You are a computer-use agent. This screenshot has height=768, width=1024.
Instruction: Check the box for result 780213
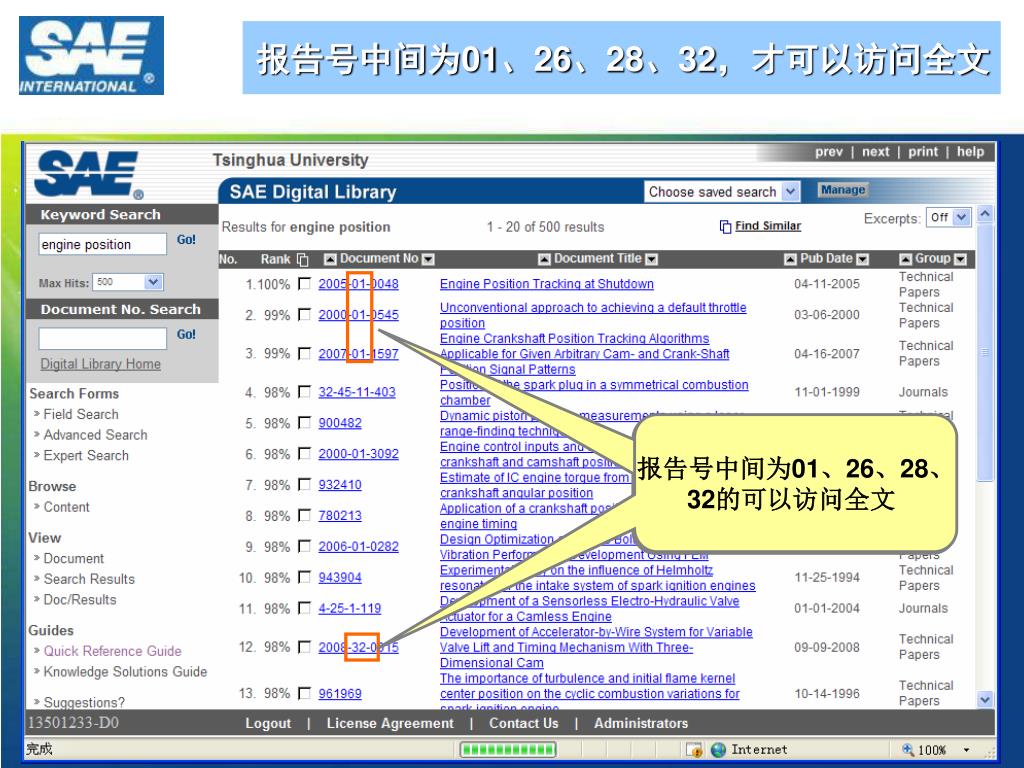[x=304, y=515]
